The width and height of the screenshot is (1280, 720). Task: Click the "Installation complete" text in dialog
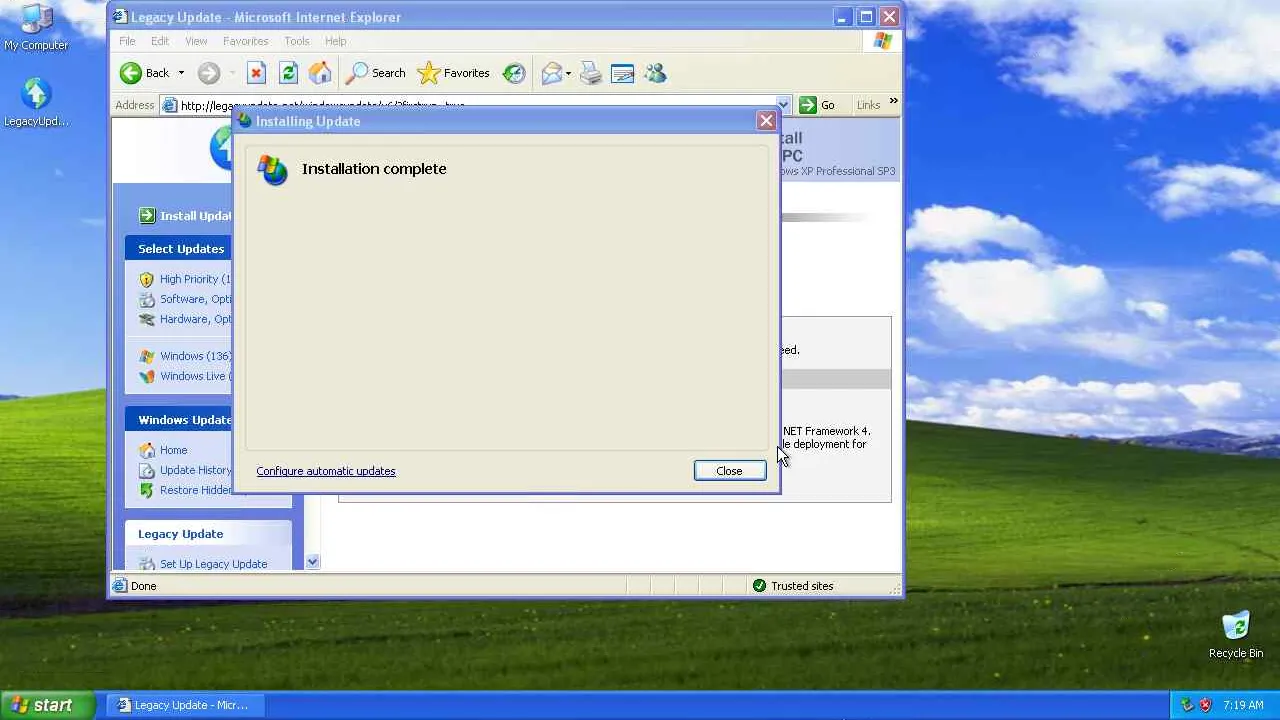(x=374, y=169)
